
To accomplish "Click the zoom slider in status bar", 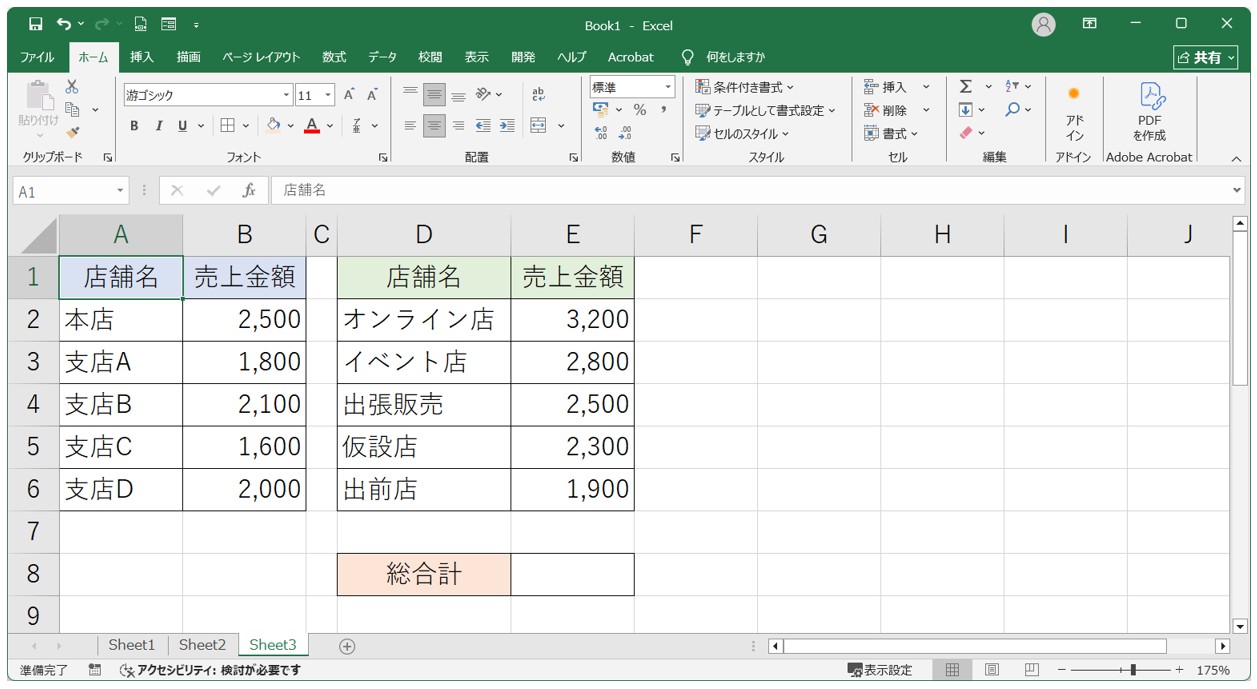I will (1131, 670).
